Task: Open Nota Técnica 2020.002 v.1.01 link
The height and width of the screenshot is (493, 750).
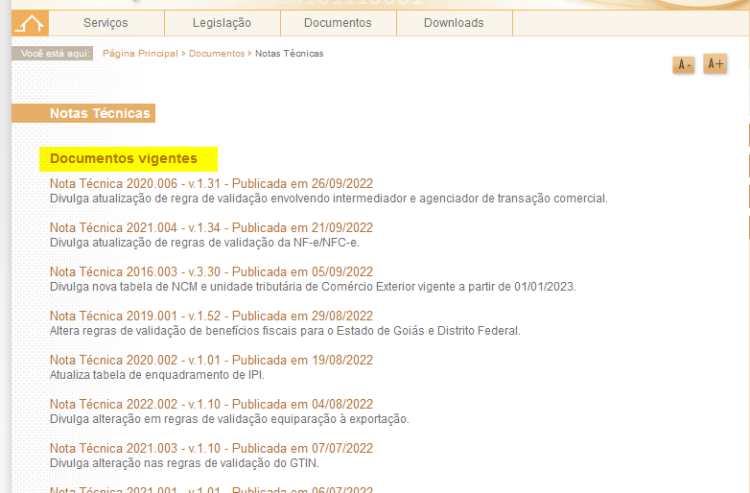Action: tap(211, 360)
